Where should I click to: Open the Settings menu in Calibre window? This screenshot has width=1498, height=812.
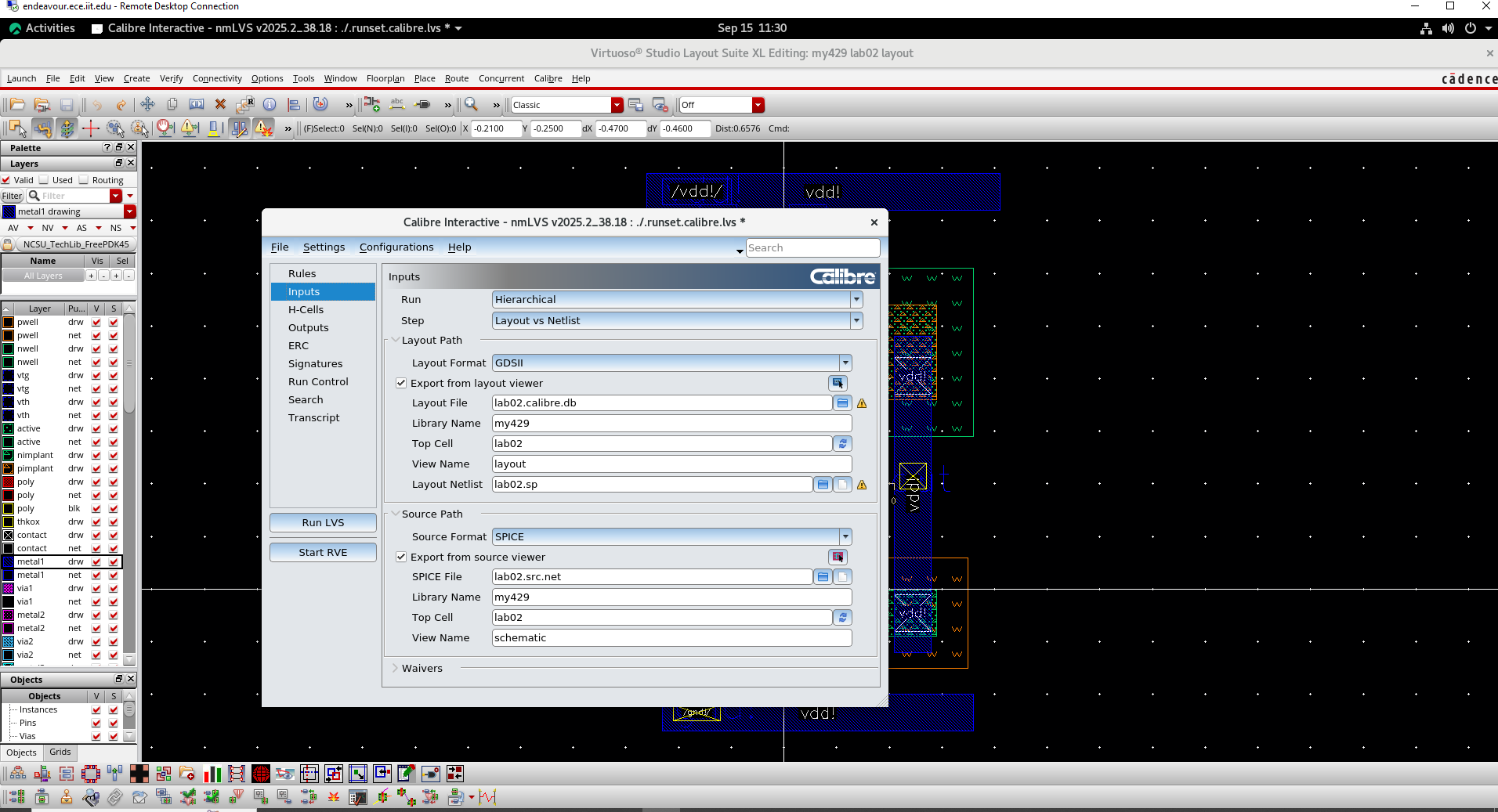[x=324, y=247]
